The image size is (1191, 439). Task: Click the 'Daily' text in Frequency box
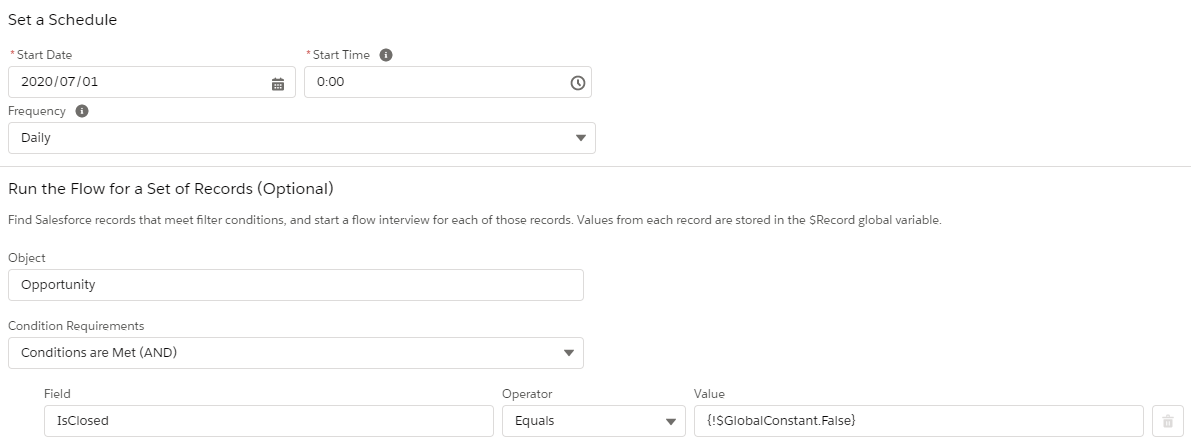click(36, 138)
